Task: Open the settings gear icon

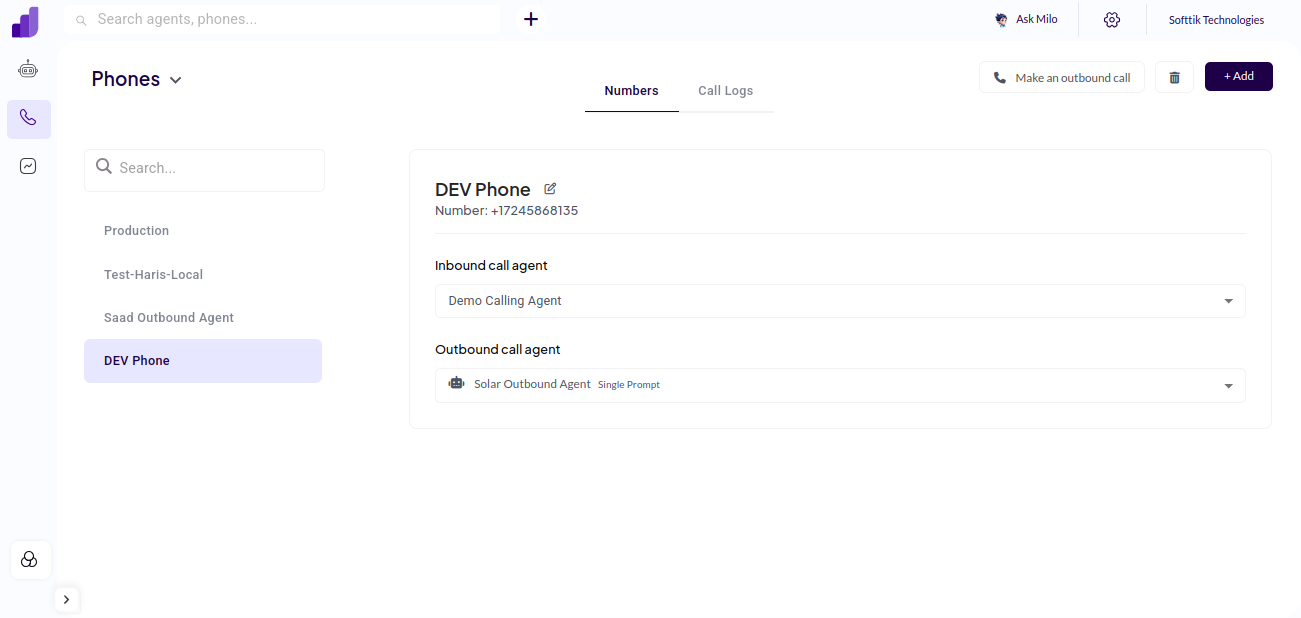Action: pyautogui.click(x=1112, y=19)
